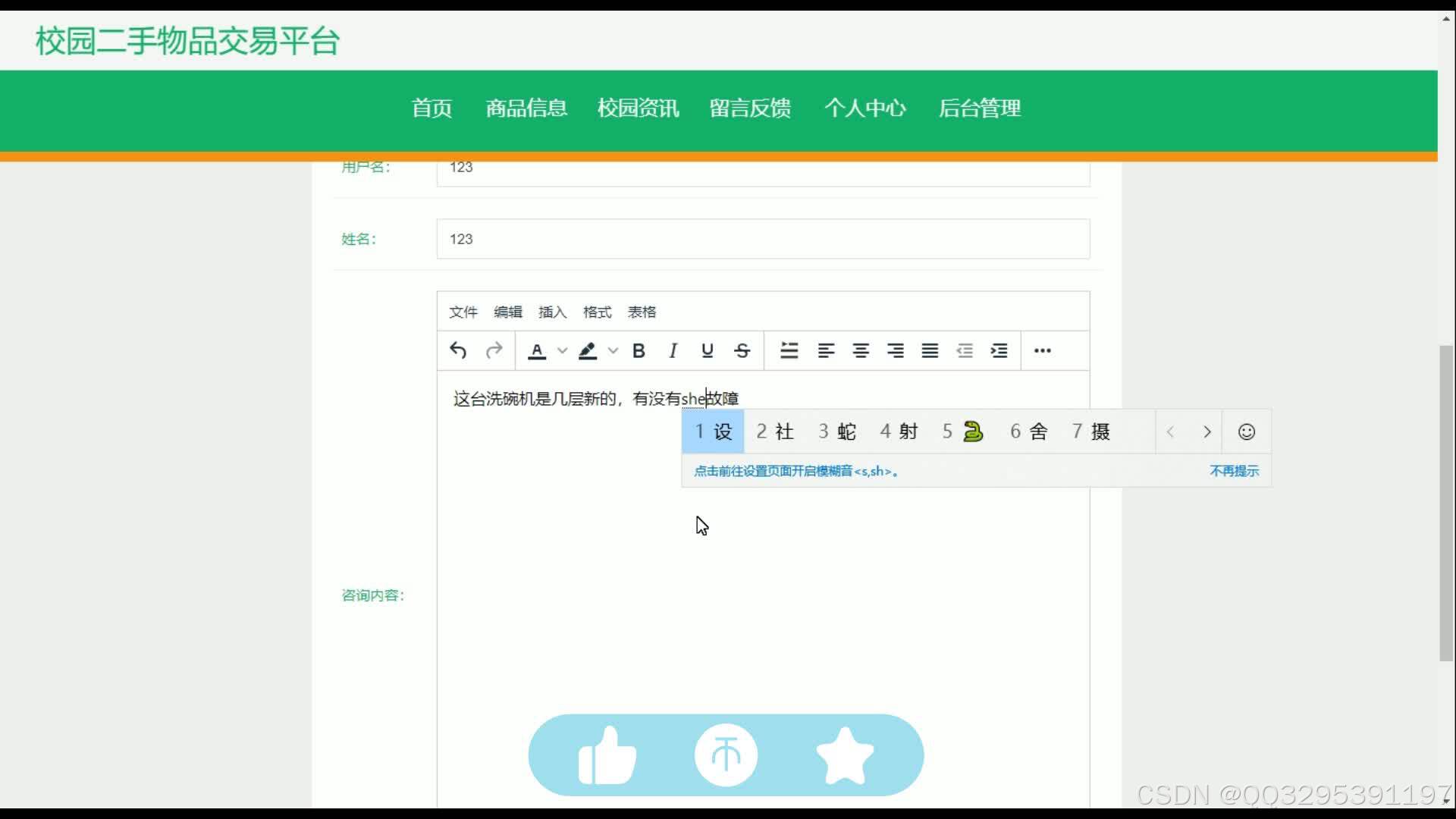The height and width of the screenshot is (819, 1456).
Task: Open 后台管理 navigation item
Action: 980,108
